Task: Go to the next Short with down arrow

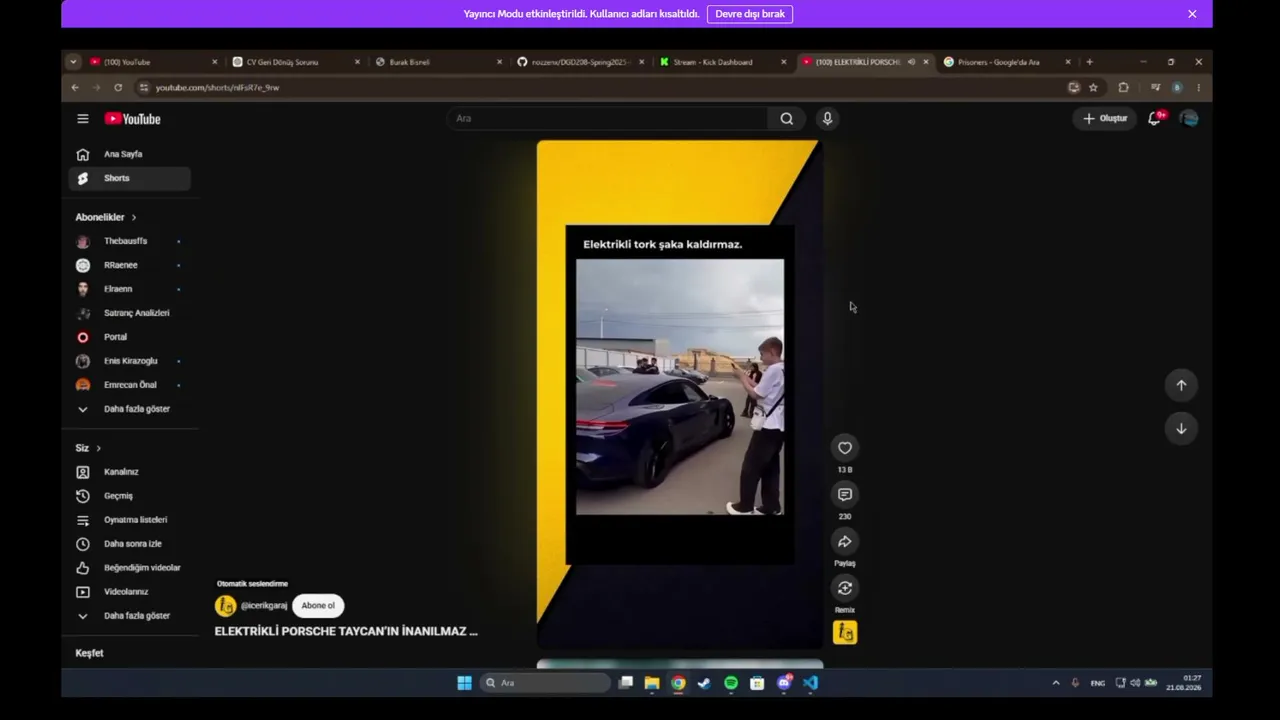Action: pyautogui.click(x=1181, y=428)
